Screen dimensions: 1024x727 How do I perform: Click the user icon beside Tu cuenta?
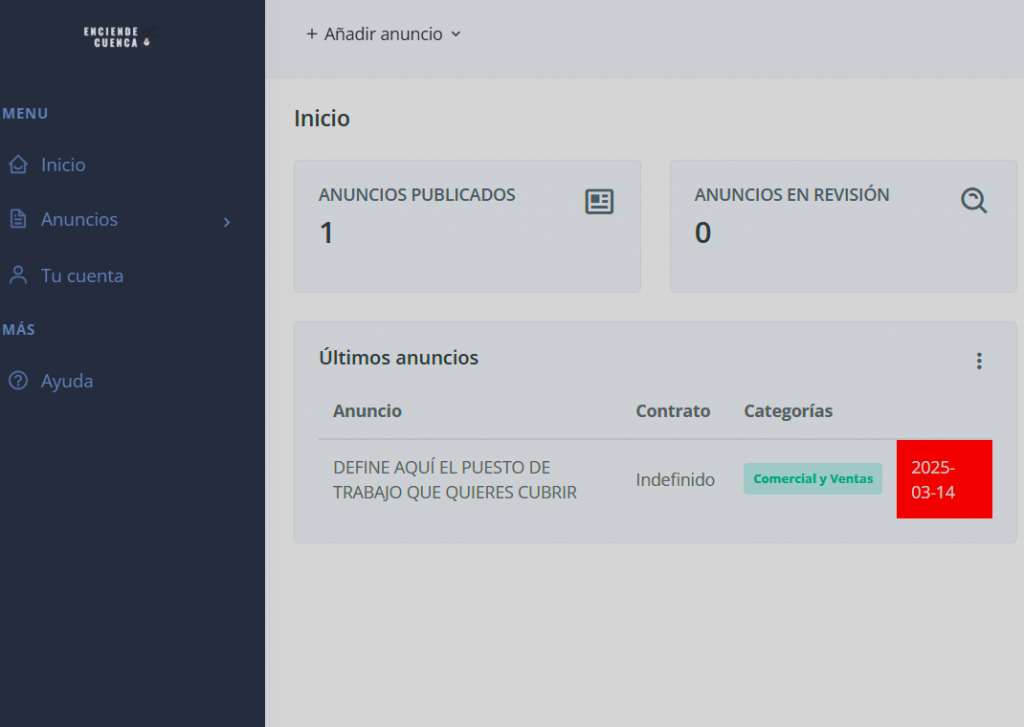point(18,275)
